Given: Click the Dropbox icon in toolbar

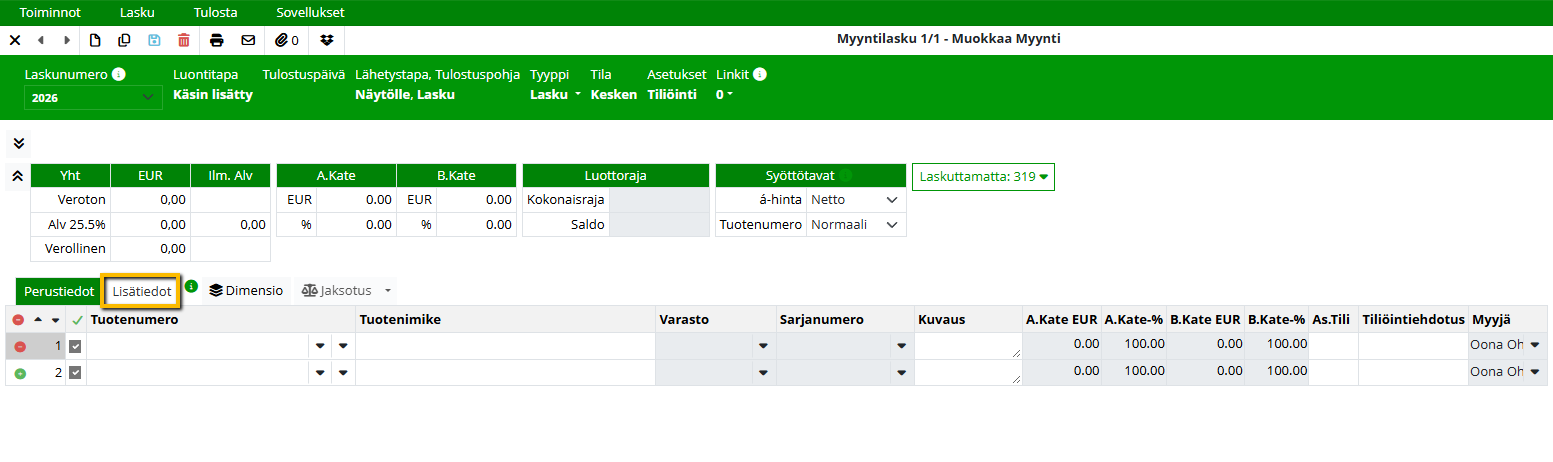Looking at the screenshot, I should [x=327, y=40].
